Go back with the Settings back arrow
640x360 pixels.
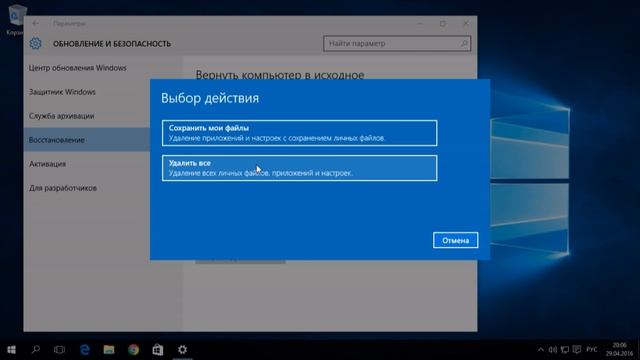tap(36, 23)
